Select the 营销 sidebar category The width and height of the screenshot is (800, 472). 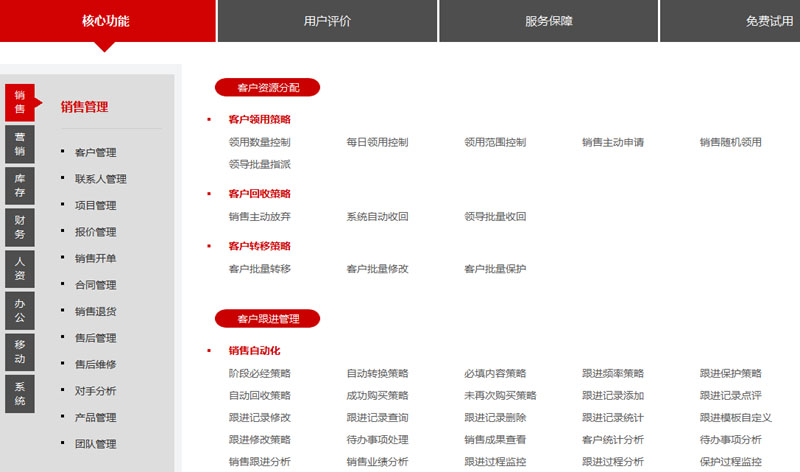pyautogui.click(x=20, y=144)
